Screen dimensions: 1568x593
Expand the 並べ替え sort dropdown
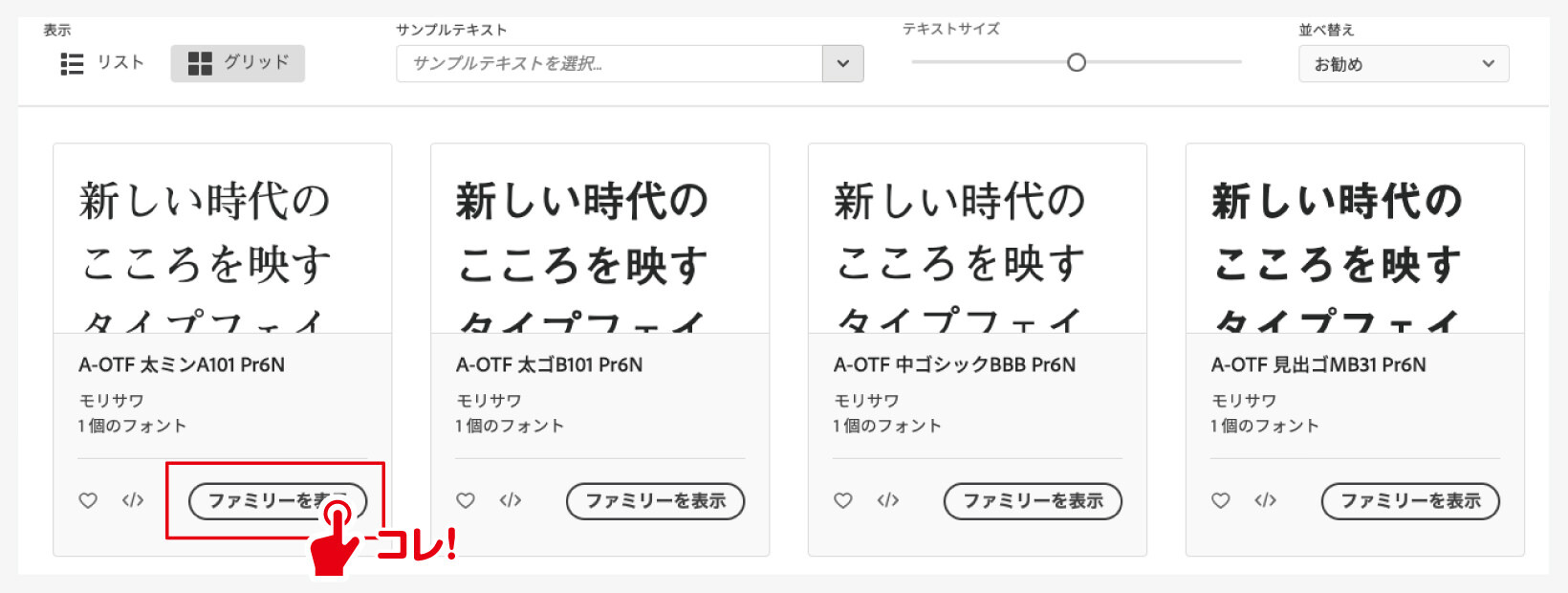(1403, 64)
